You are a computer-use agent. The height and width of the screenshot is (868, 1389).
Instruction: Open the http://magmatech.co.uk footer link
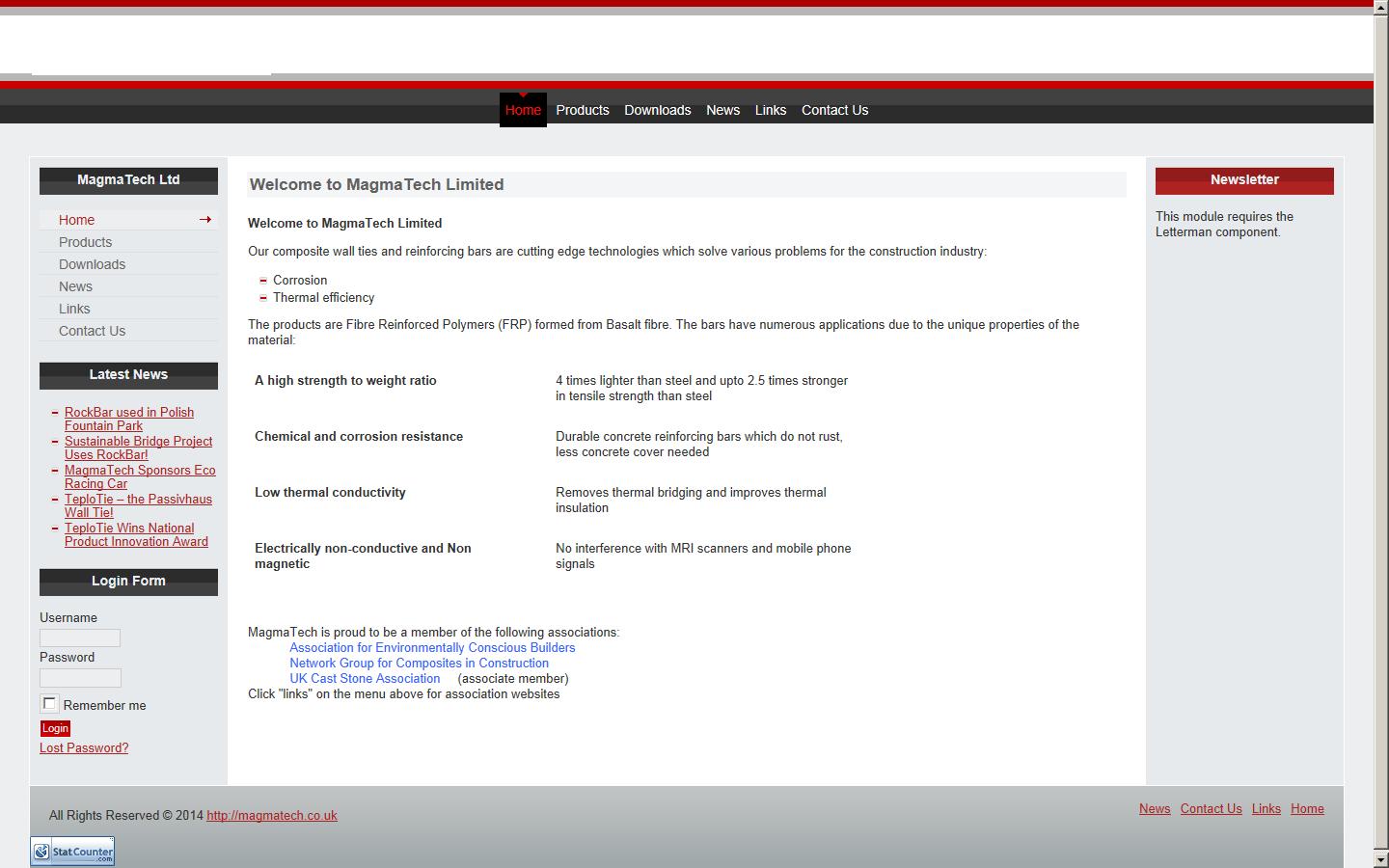click(272, 815)
